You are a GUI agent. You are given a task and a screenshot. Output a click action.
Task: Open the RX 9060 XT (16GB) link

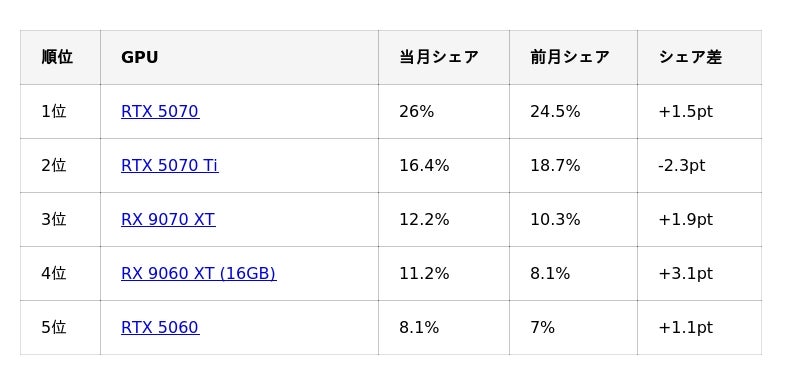(198, 273)
